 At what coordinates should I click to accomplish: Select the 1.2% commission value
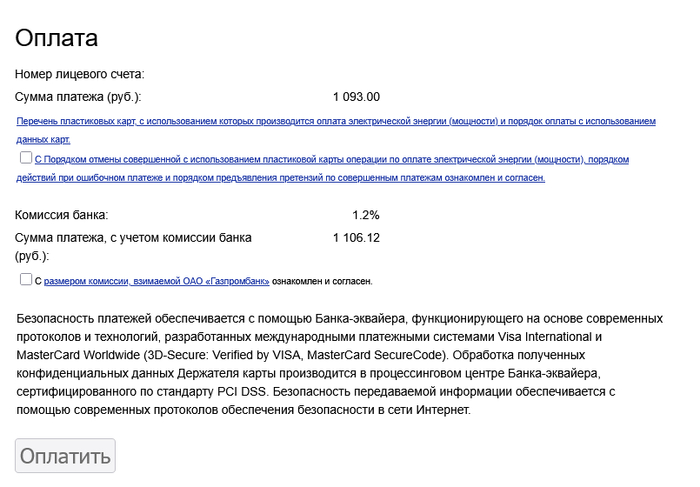pyautogui.click(x=366, y=215)
